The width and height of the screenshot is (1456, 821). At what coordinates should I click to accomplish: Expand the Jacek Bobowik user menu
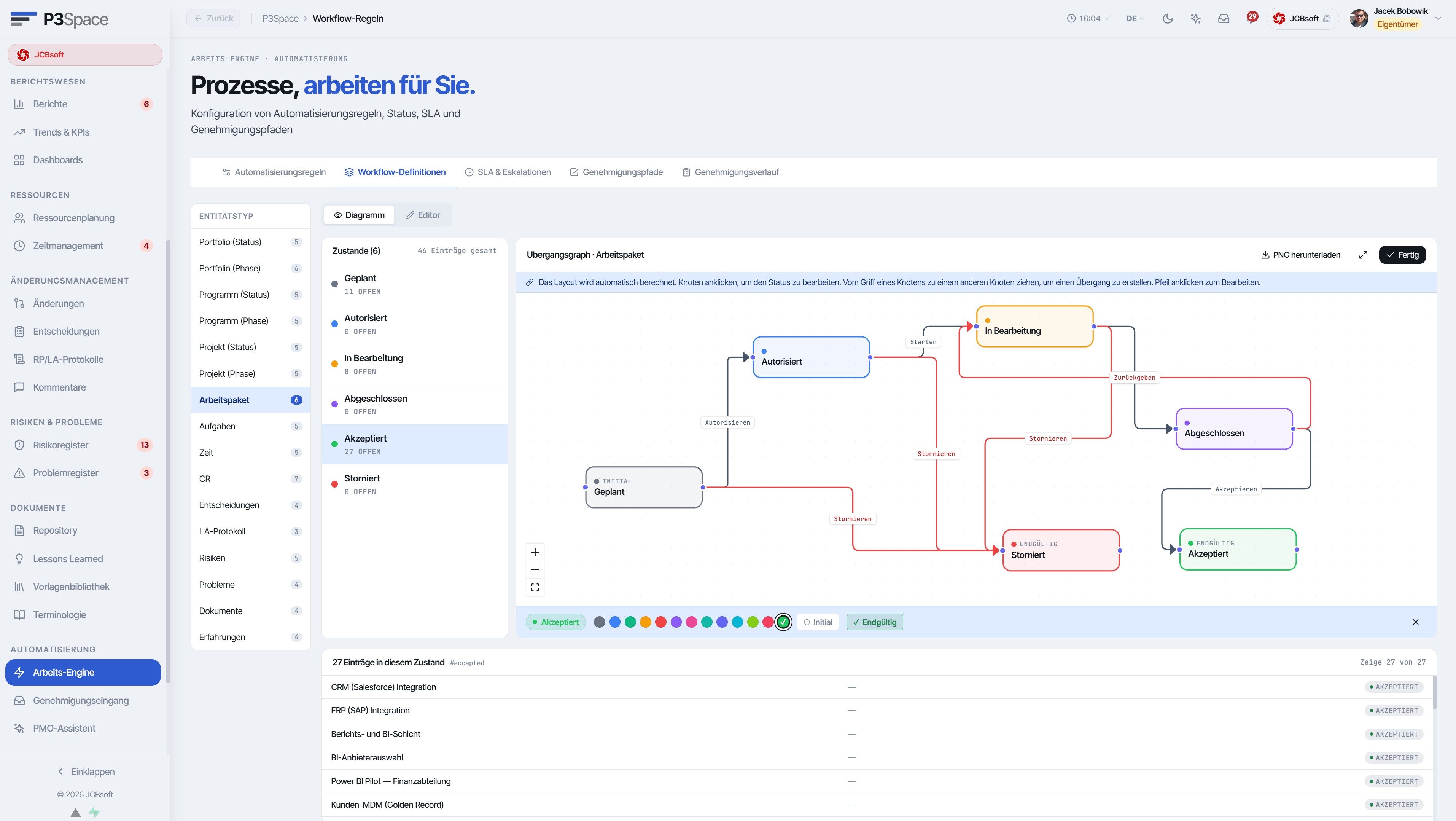point(1396,19)
